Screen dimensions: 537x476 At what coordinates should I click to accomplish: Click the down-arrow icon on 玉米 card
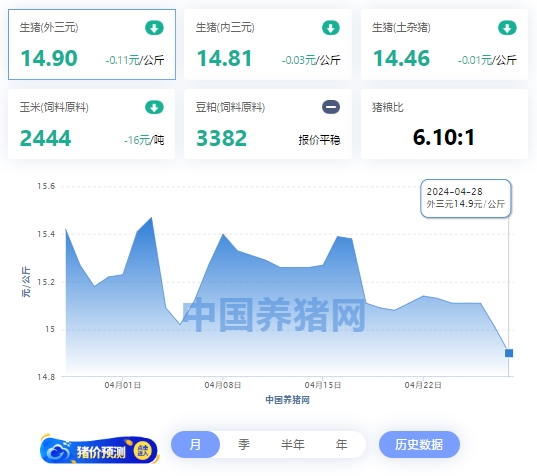(x=154, y=107)
